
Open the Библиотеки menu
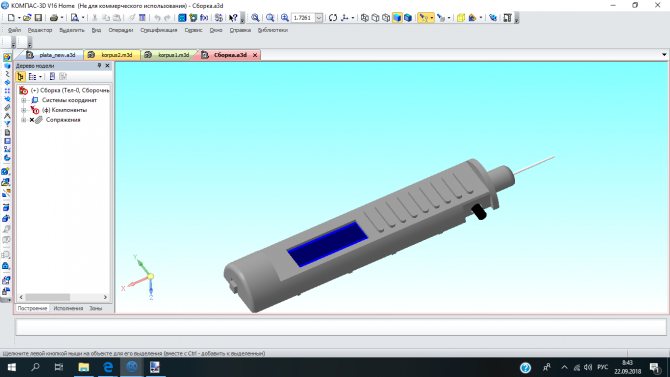click(273, 30)
